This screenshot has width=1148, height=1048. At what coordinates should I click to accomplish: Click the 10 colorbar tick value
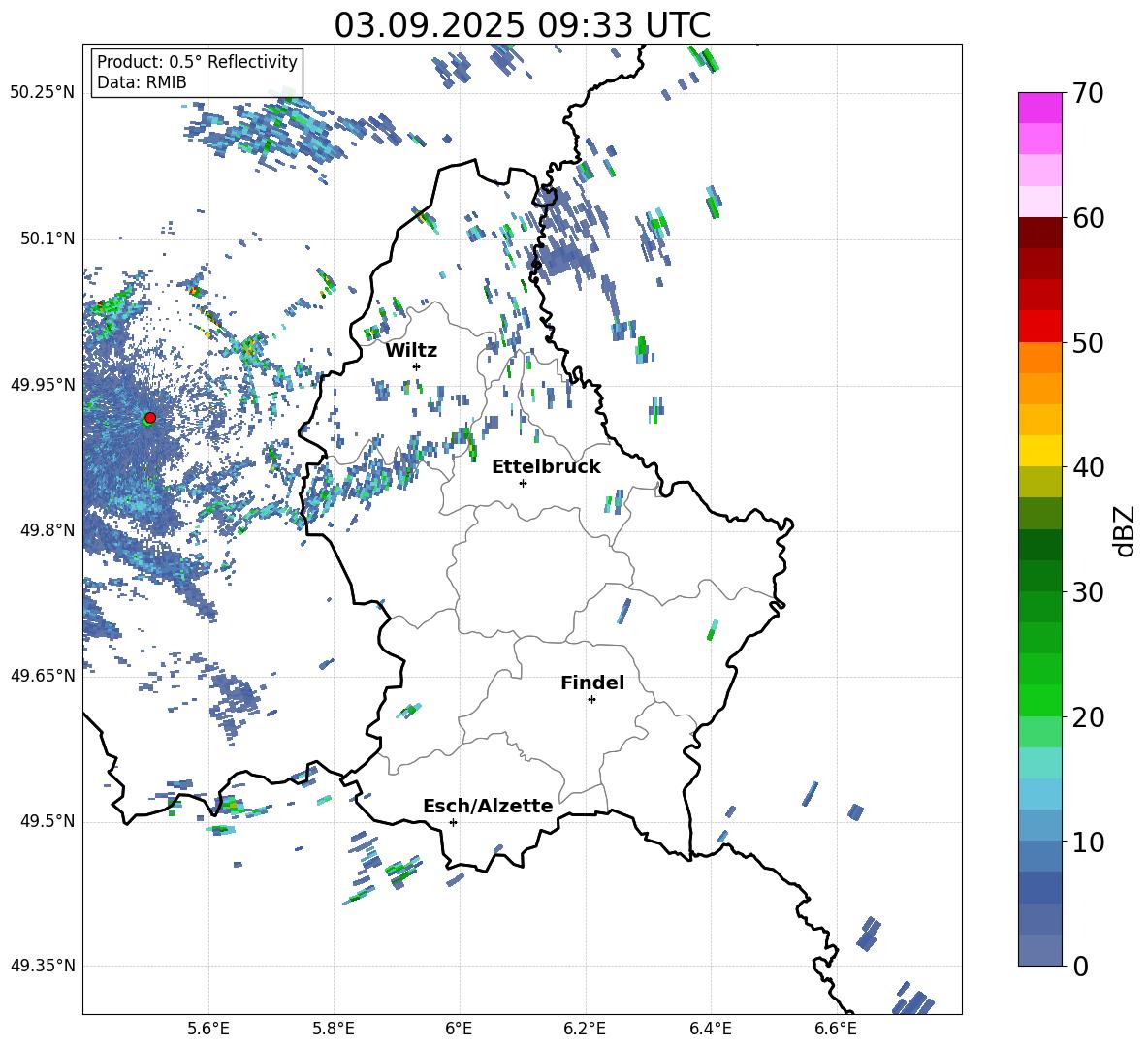1088,842
